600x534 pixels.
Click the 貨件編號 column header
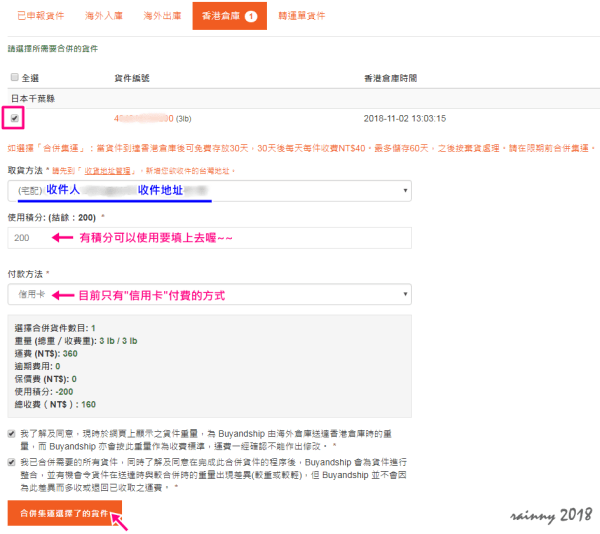[132, 77]
